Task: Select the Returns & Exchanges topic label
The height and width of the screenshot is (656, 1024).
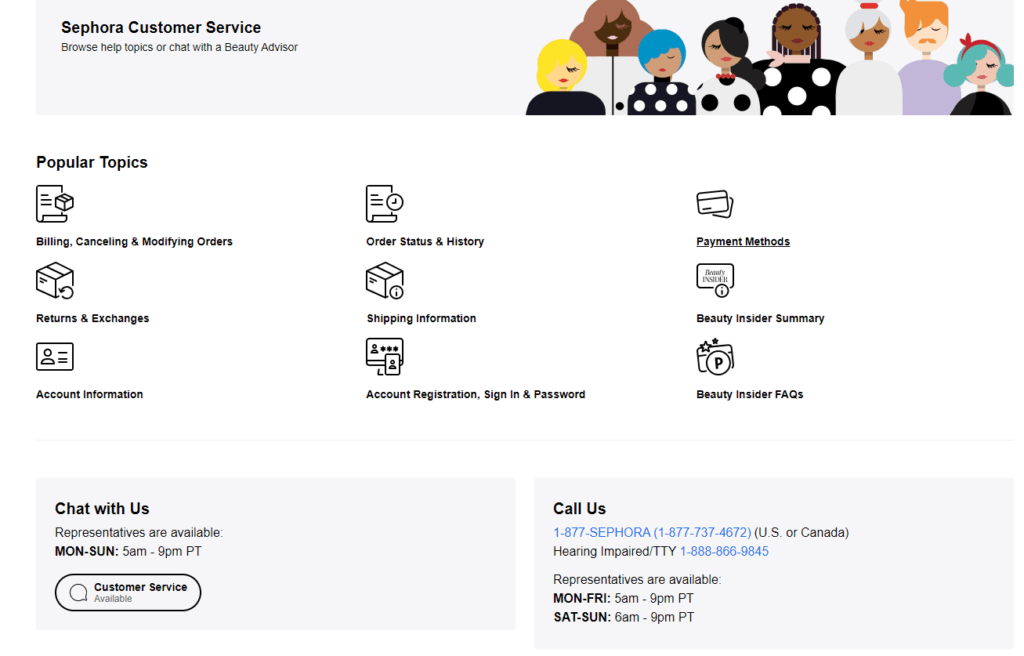Action: 92,318
